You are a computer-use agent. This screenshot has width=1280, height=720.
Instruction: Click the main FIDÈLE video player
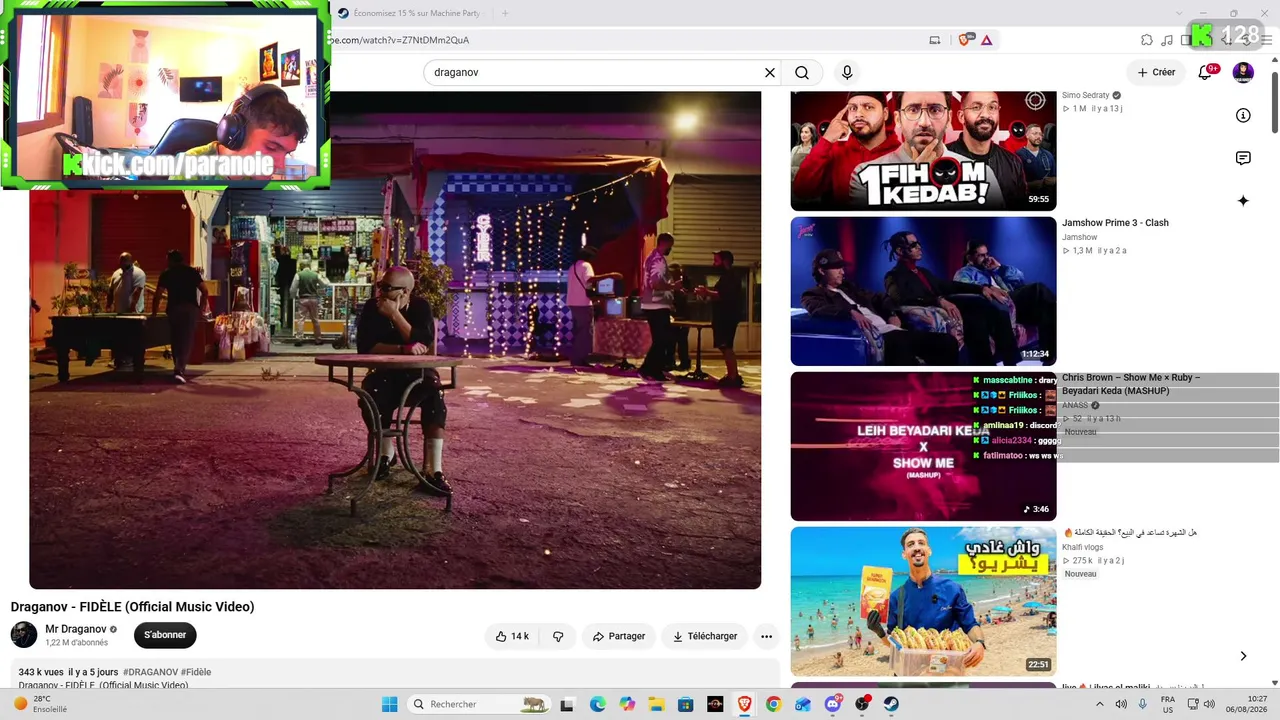[x=395, y=340]
